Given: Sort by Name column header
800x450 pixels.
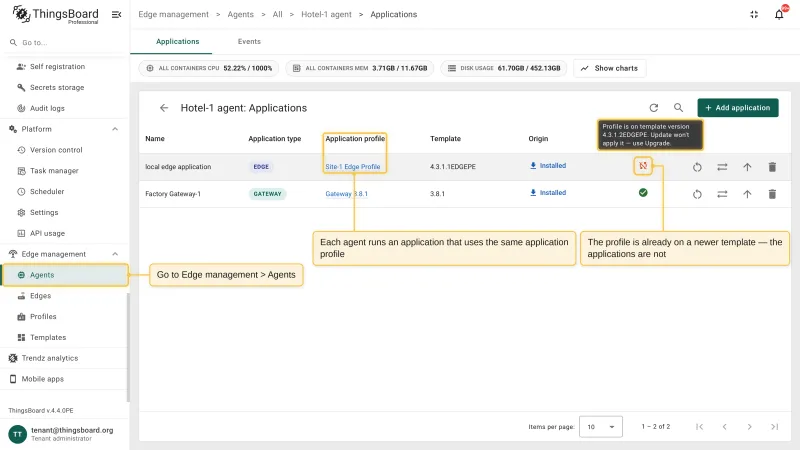Looking at the screenshot, I should [155, 139].
